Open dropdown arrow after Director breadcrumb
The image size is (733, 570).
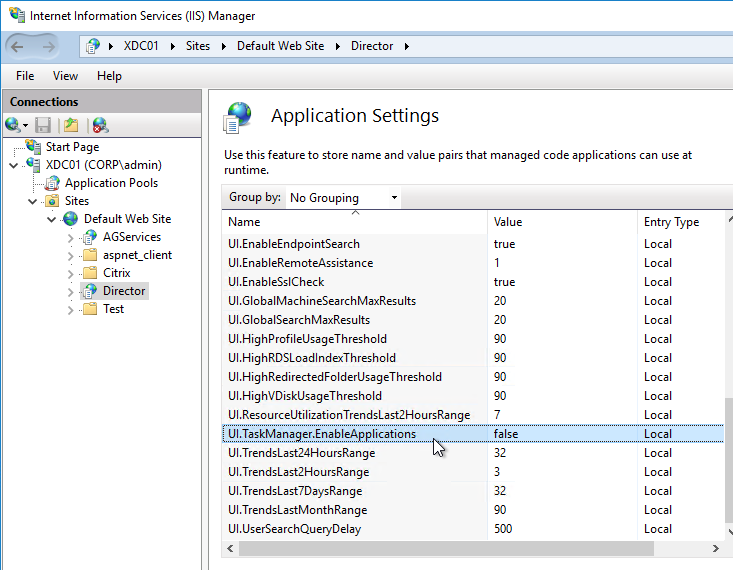click(x=407, y=46)
